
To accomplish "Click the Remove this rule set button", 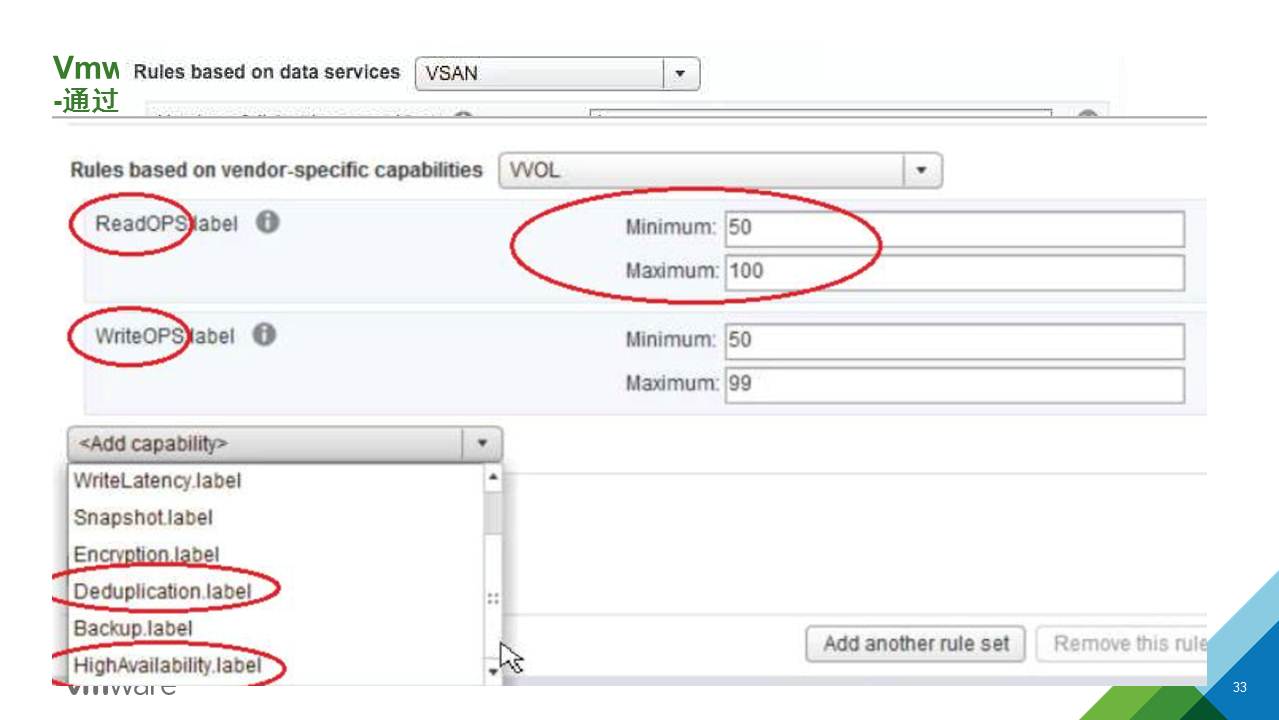I will pyautogui.click(x=1122, y=644).
